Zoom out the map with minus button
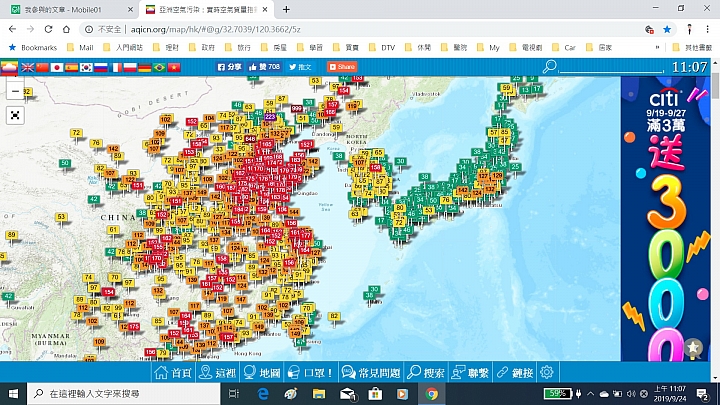The image size is (720, 405). tap(15, 91)
